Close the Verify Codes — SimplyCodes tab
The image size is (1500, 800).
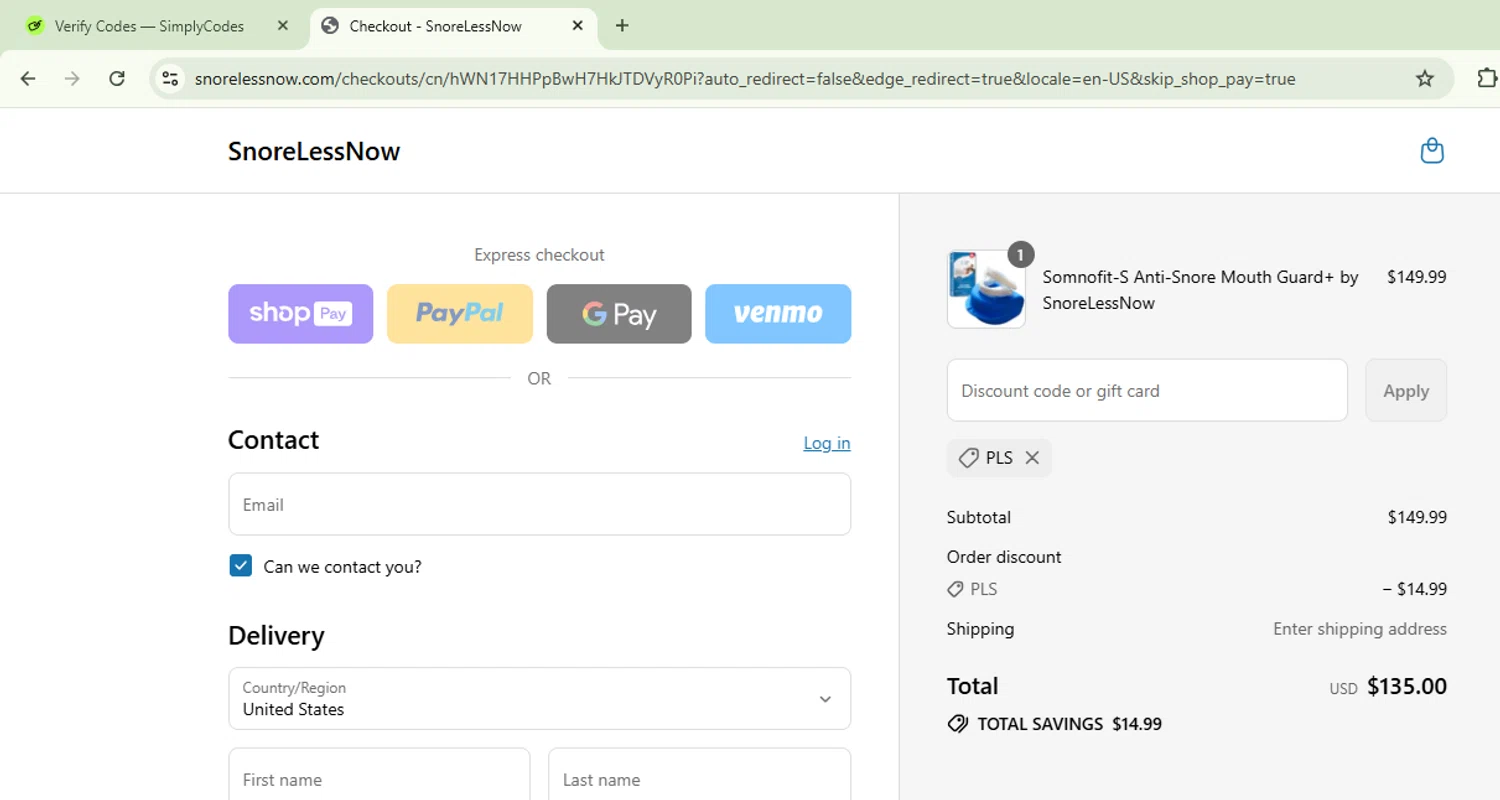(x=283, y=26)
